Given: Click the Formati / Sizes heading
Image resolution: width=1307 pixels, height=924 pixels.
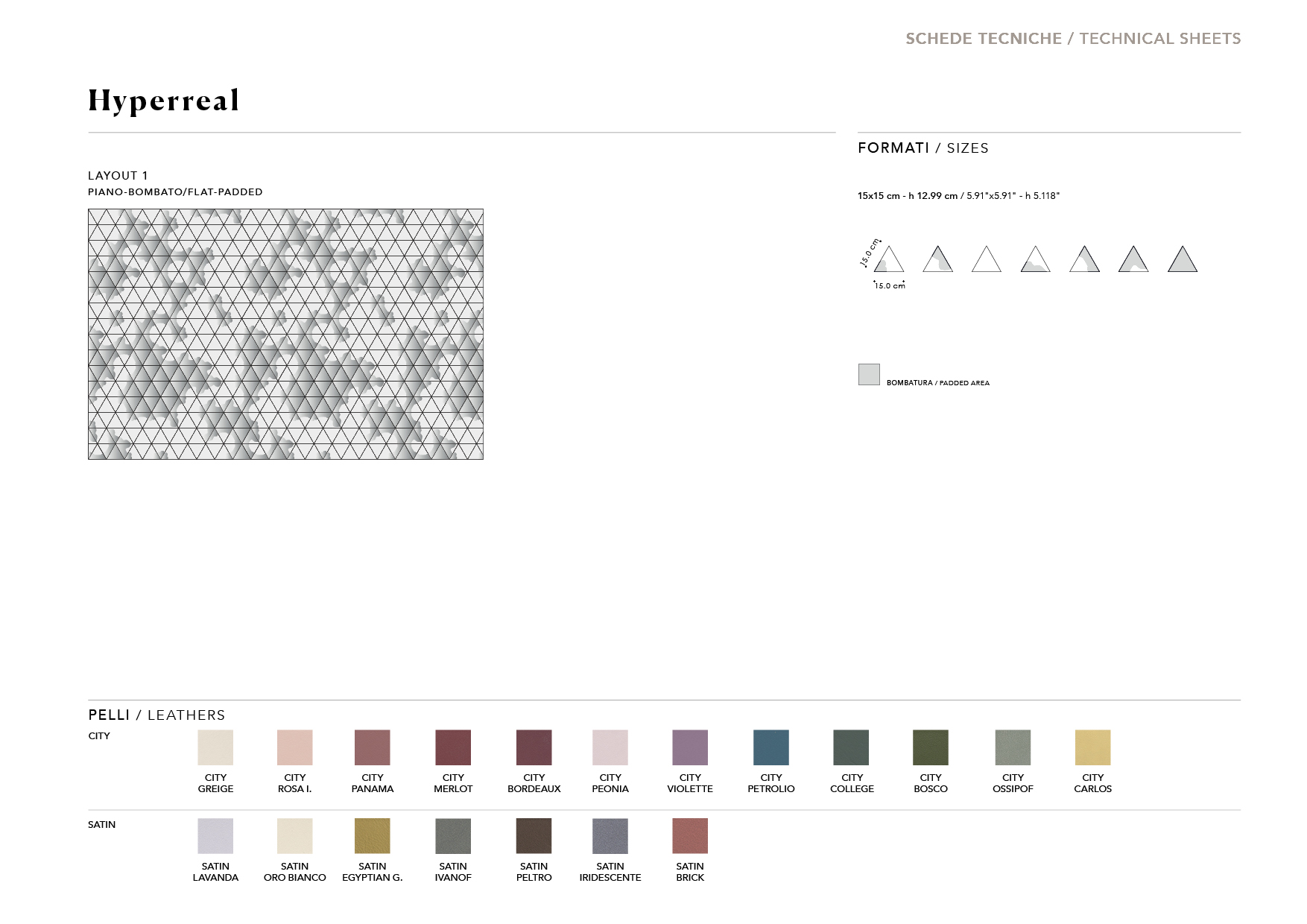Looking at the screenshot, I should (x=923, y=148).
